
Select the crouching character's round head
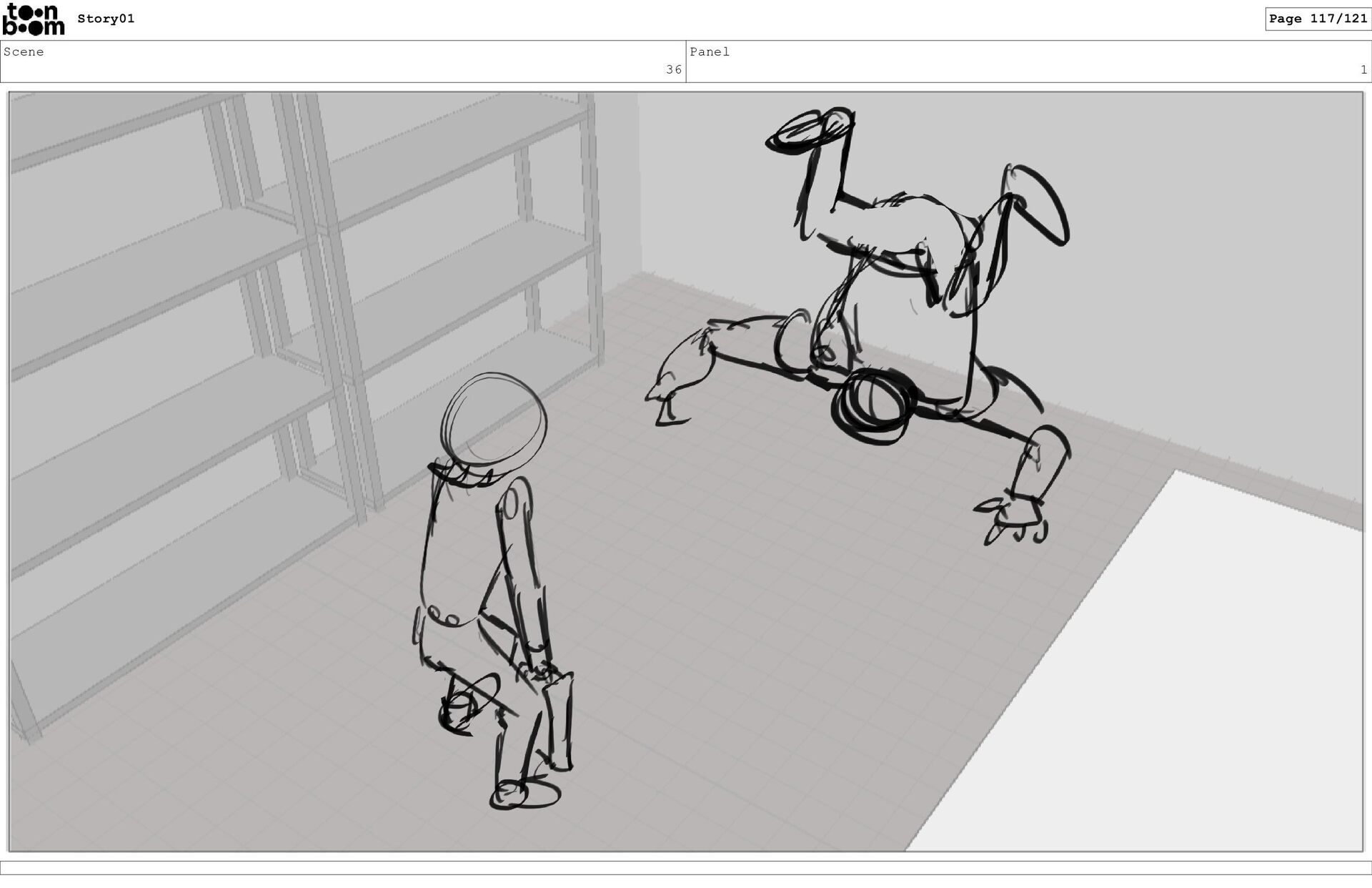493,418
